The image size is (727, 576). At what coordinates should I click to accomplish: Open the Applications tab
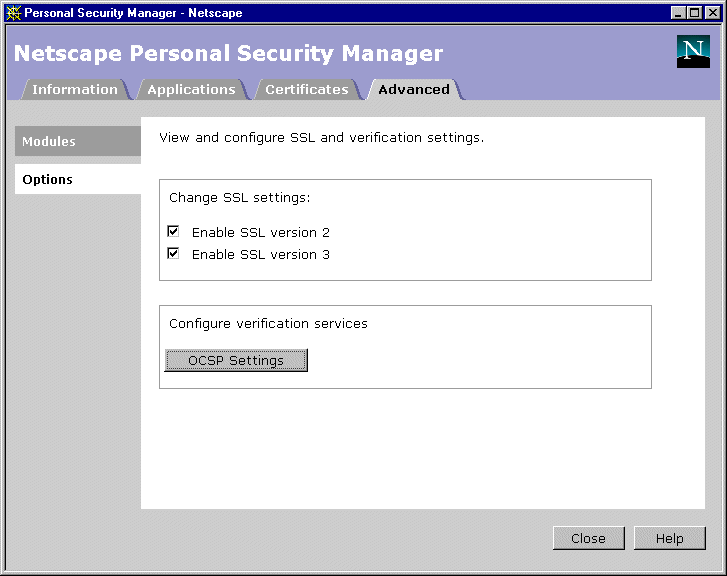(191, 89)
